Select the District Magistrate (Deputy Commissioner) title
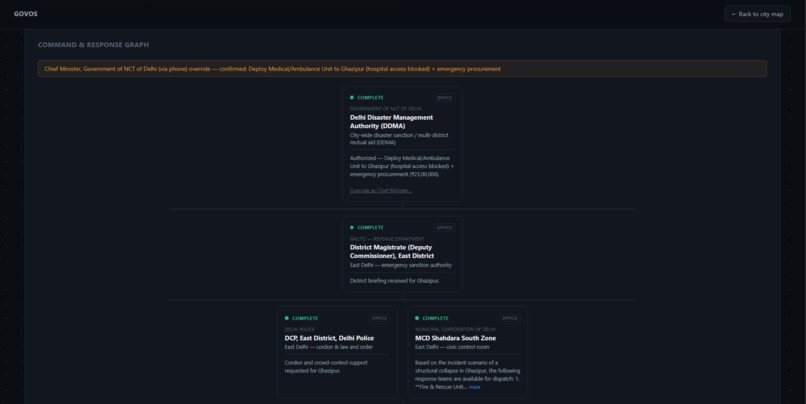 point(392,251)
